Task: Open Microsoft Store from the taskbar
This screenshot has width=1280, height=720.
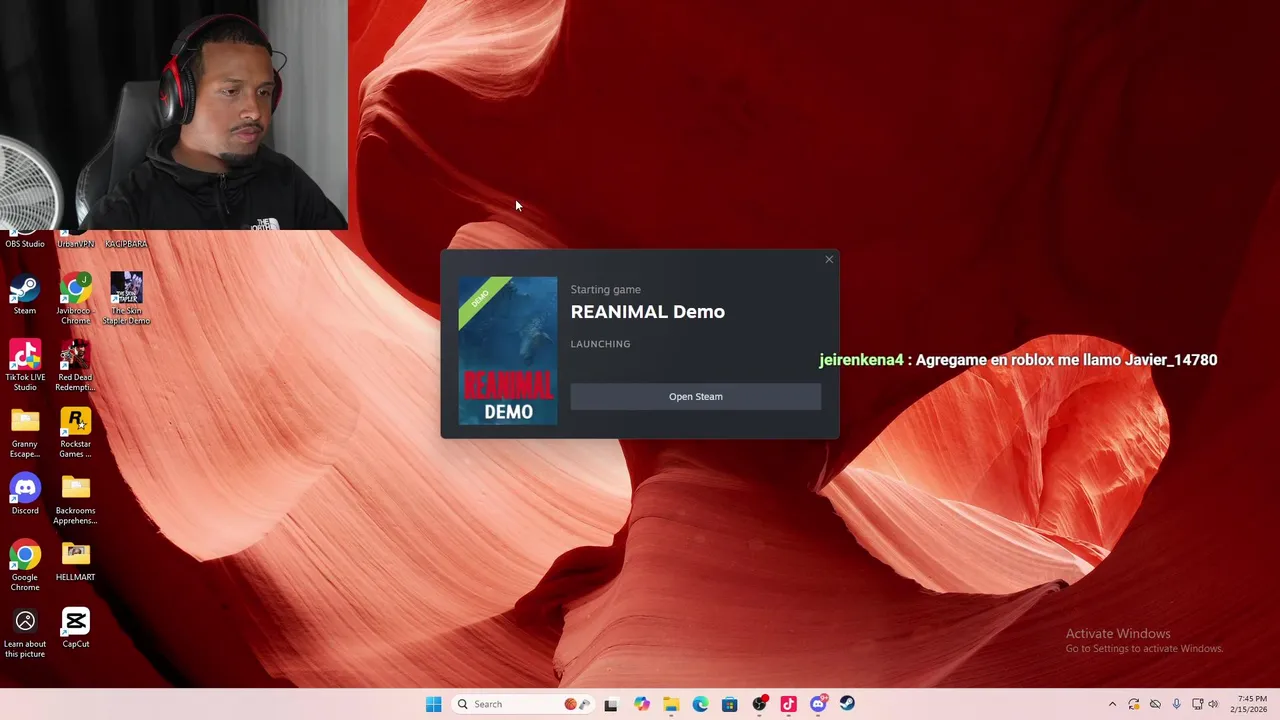Action: 729,704
